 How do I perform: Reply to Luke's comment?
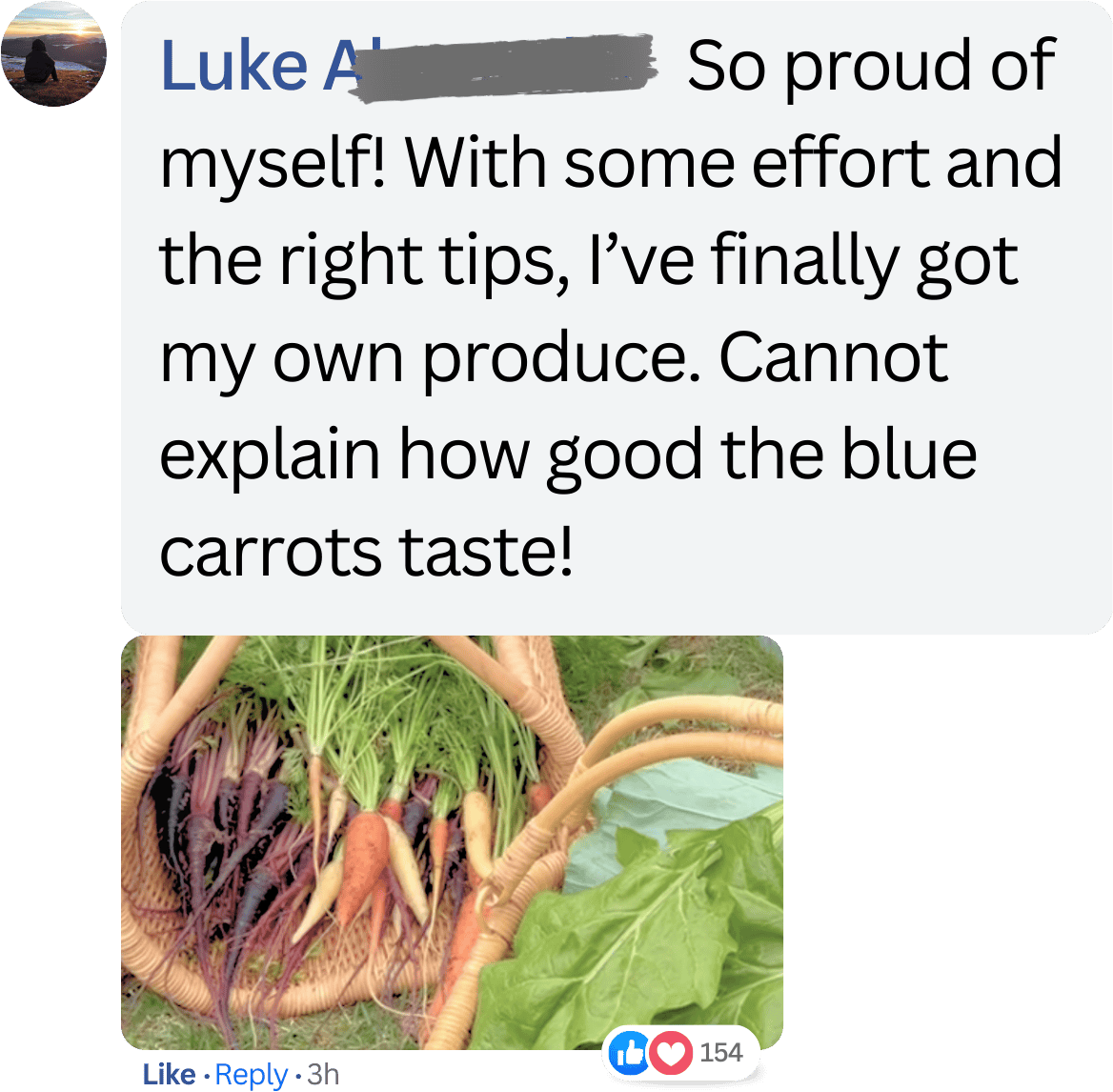pyautogui.click(x=252, y=1075)
